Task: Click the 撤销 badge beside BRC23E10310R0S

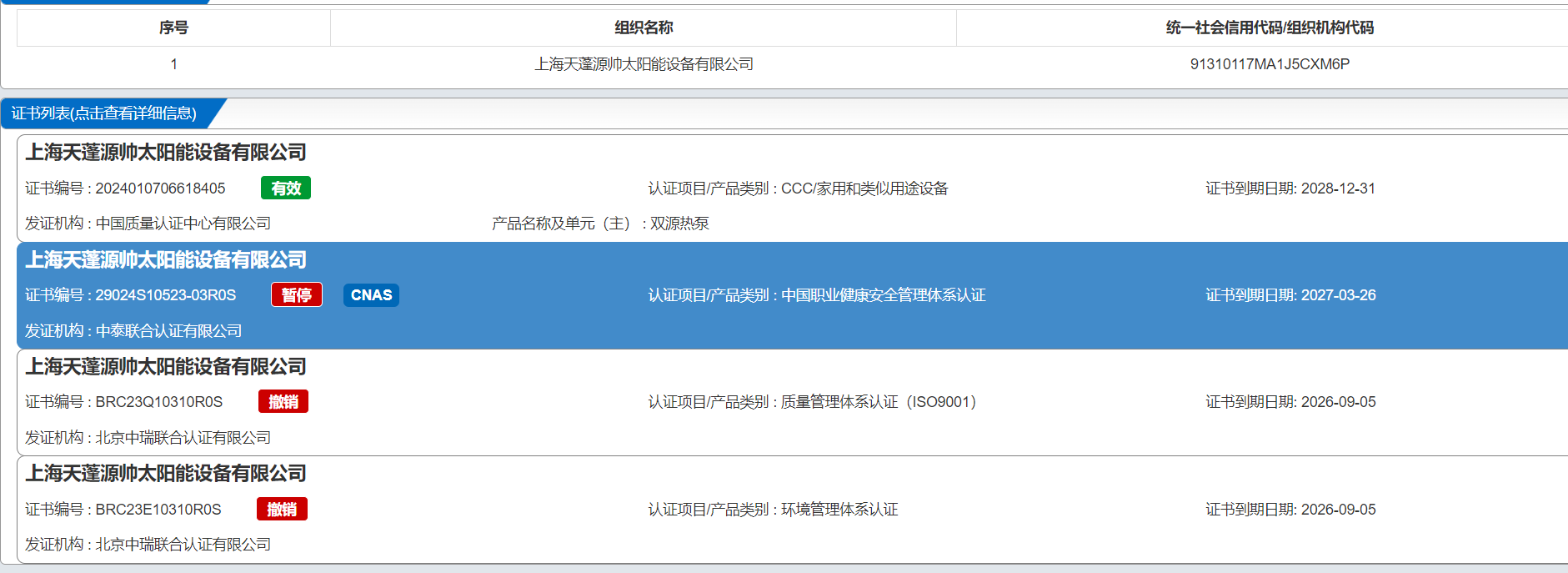Action: tap(282, 510)
